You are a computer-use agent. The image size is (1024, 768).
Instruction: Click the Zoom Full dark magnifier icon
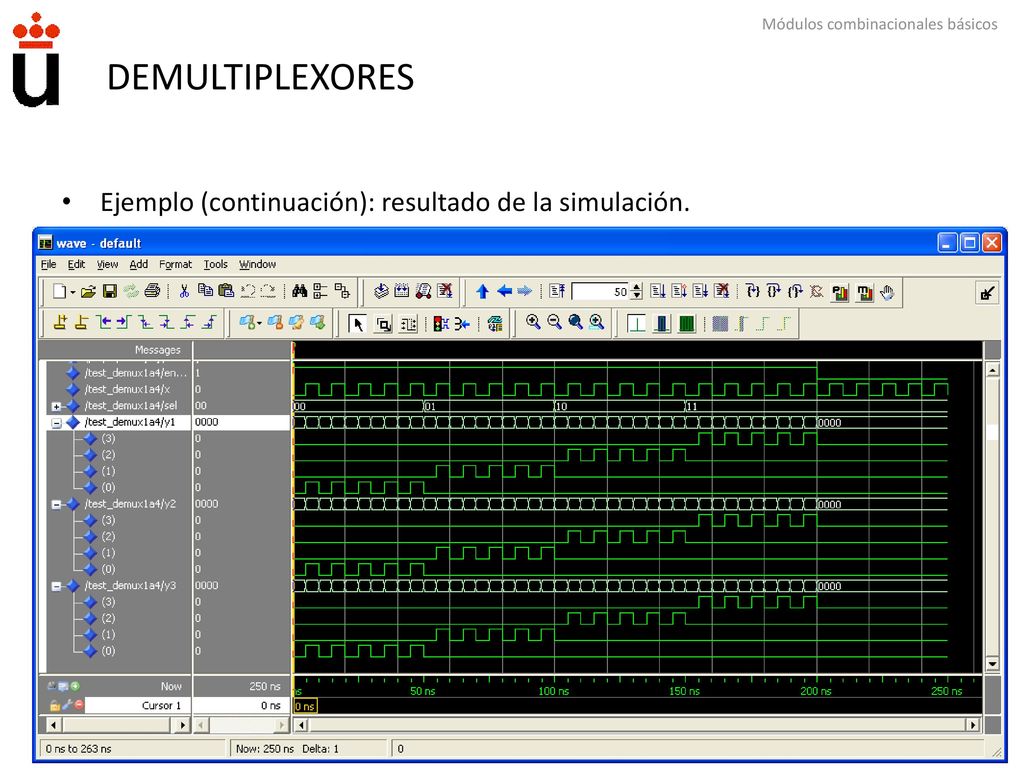[575, 322]
